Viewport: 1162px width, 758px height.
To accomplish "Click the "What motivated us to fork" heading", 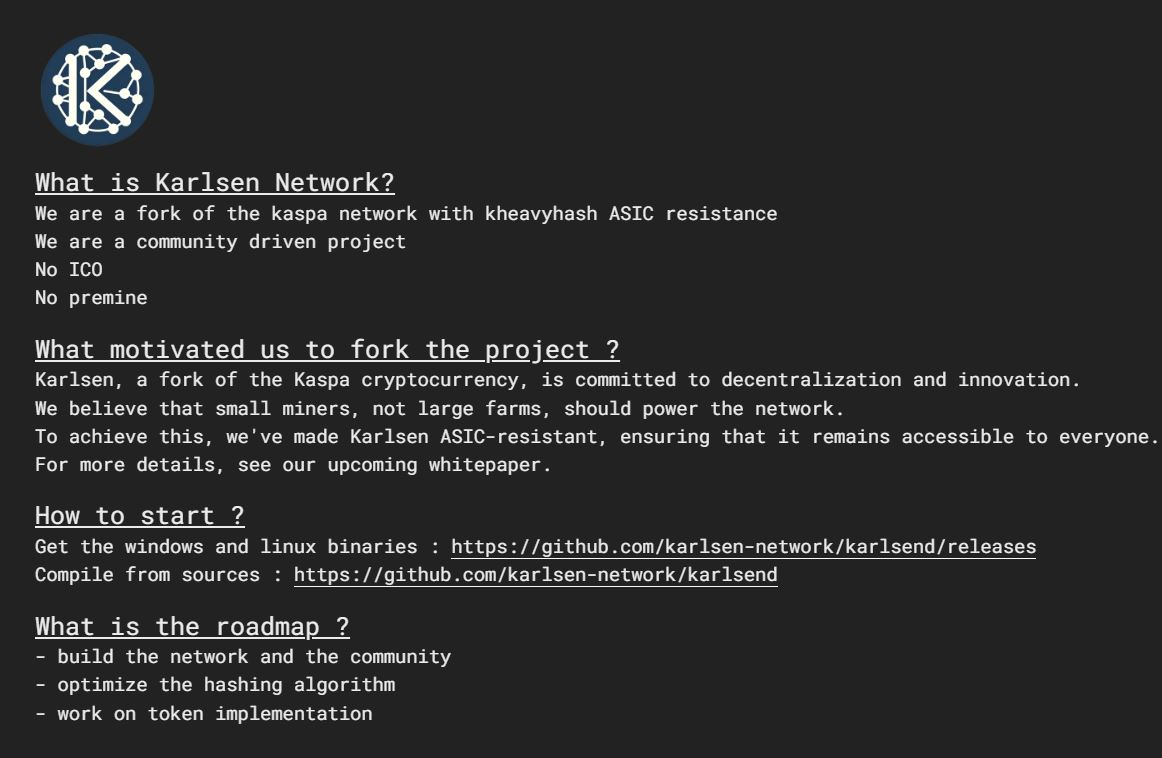I will point(327,349).
